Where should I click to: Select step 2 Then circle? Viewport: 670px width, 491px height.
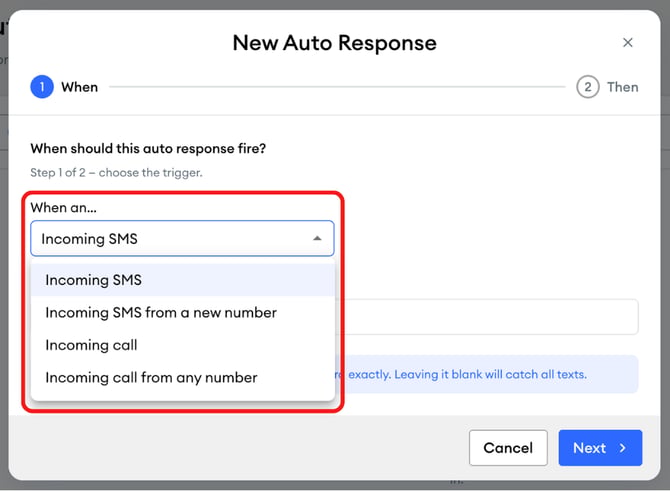pyautogui.click(x=588, y=87)
